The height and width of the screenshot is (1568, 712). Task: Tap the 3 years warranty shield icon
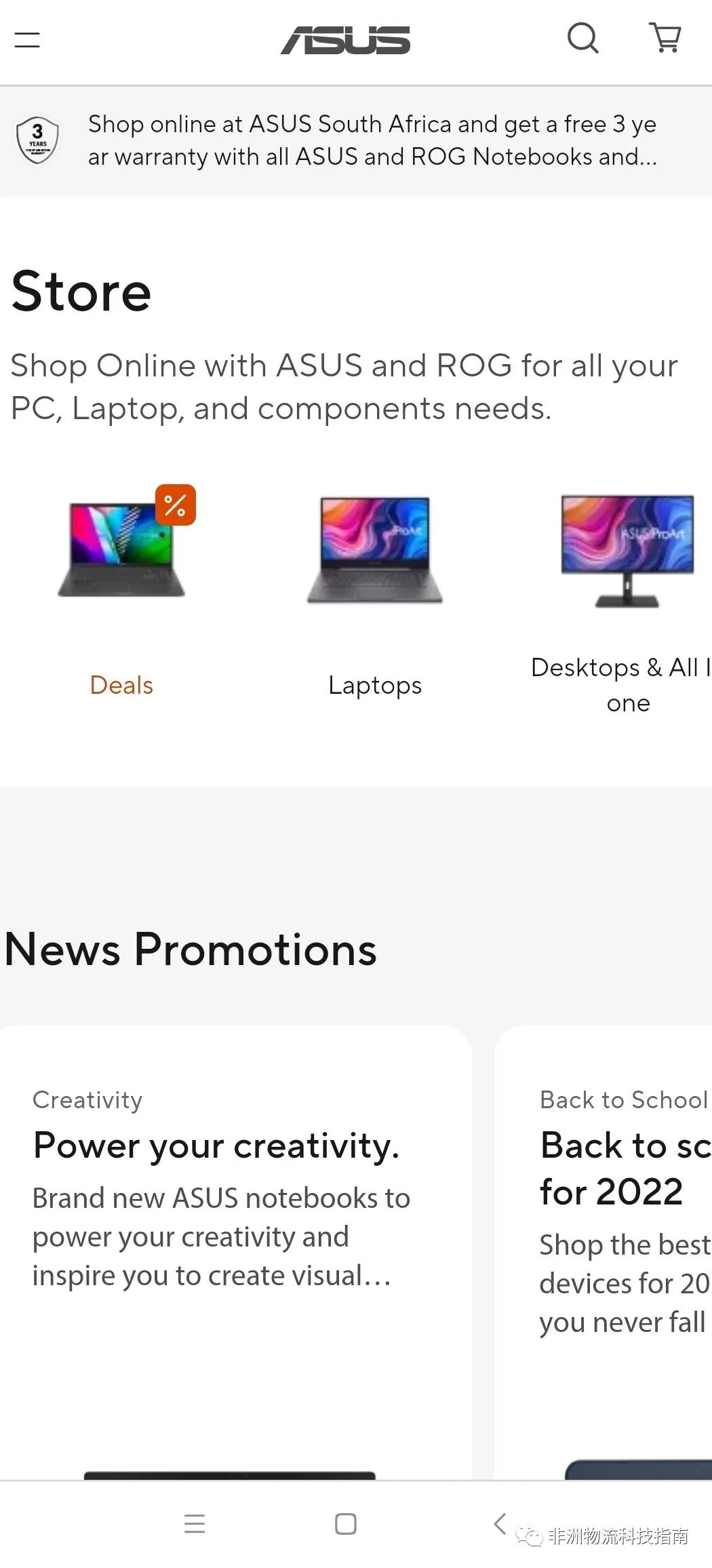point(38,140)
